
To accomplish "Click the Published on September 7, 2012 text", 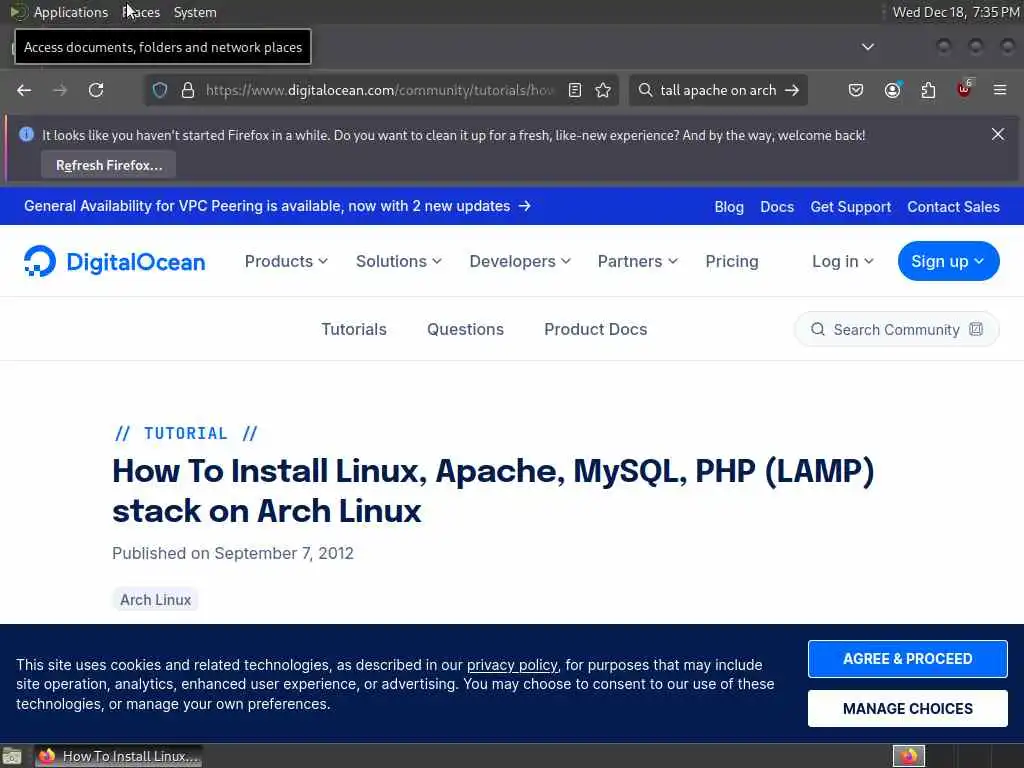I will [x=232, y=553].
